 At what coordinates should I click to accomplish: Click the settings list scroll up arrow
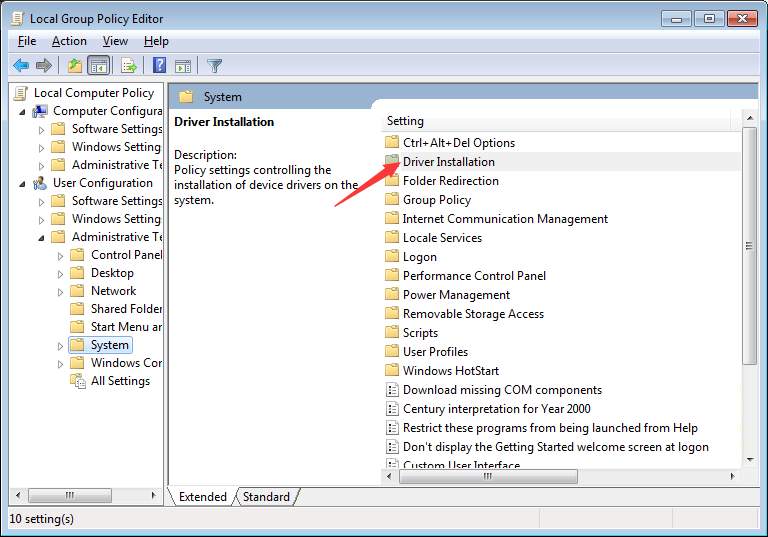coord(749,118)
